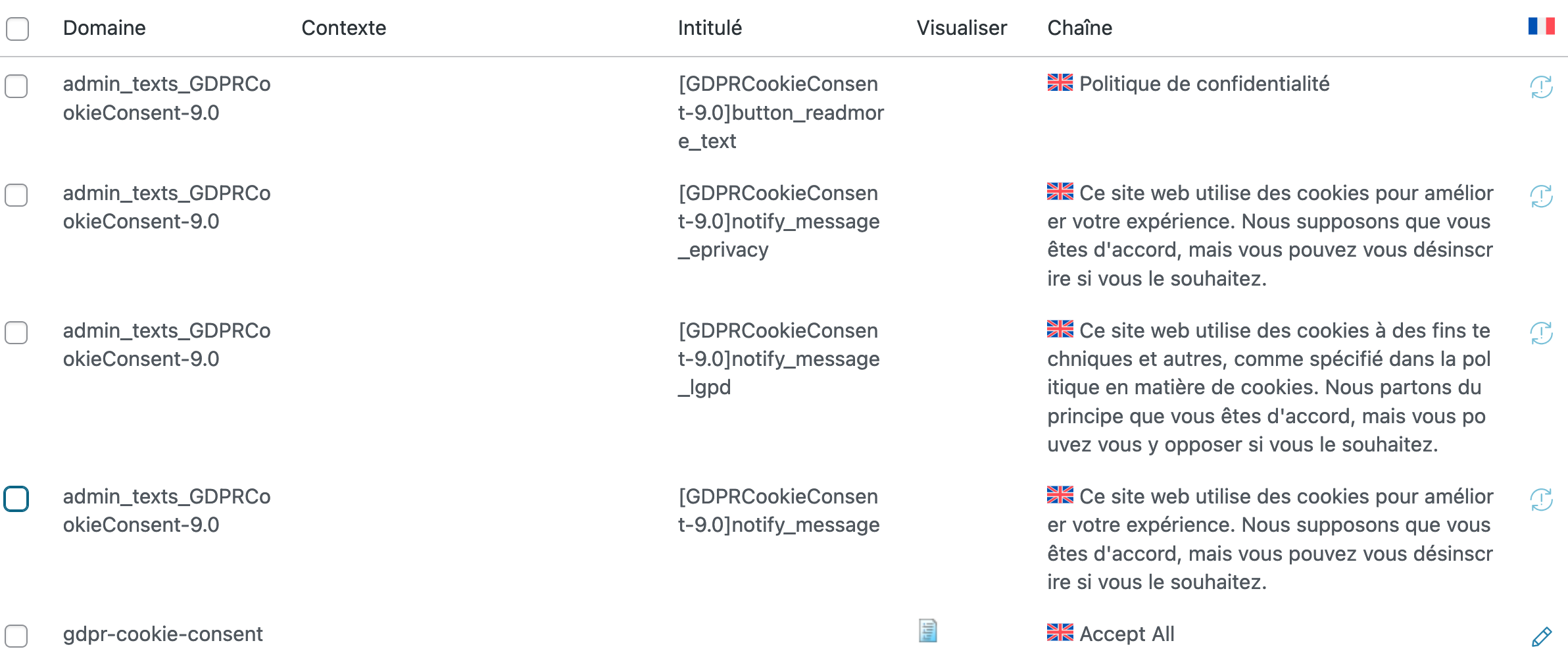Screen dimensions: 1568x670
Task: Click the UK flag beside Accept All
Action: coord(1060,632)
